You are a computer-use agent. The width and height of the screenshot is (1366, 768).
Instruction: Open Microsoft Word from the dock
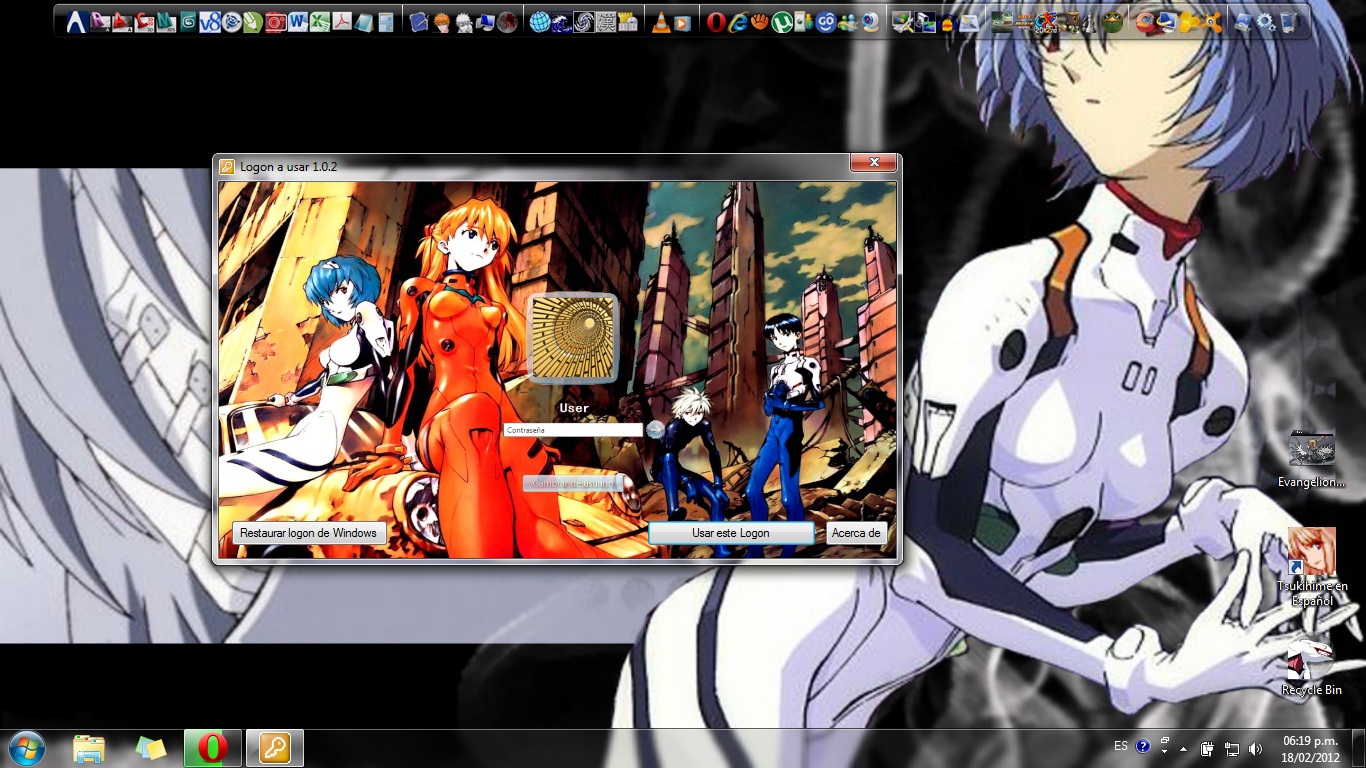(x=298, y=22)
